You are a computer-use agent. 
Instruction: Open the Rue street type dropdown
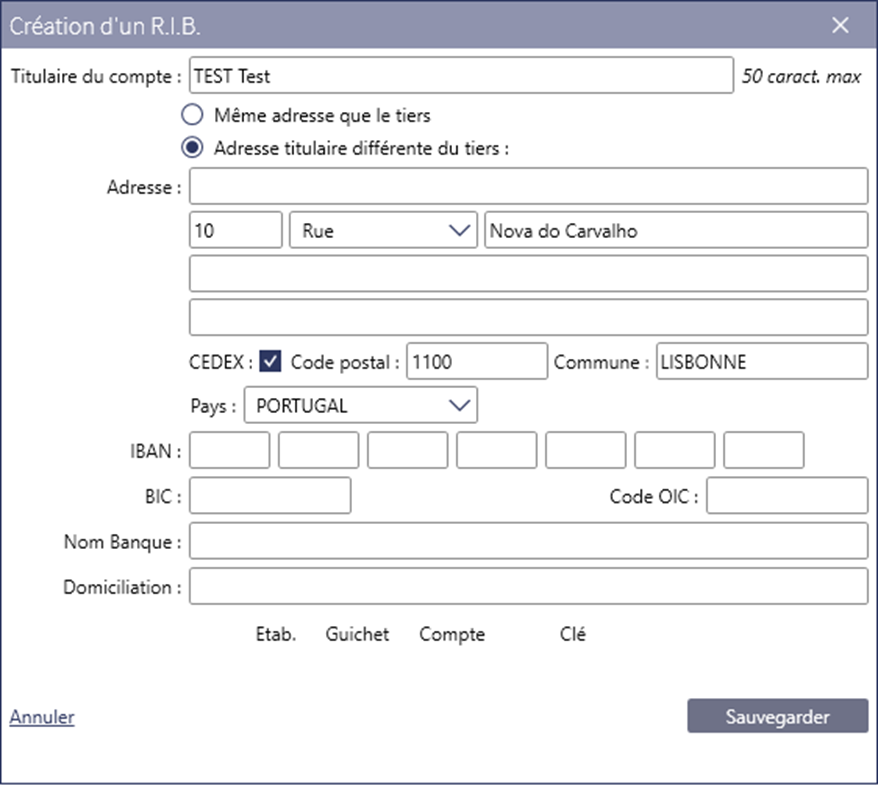(x=383, y=230)
